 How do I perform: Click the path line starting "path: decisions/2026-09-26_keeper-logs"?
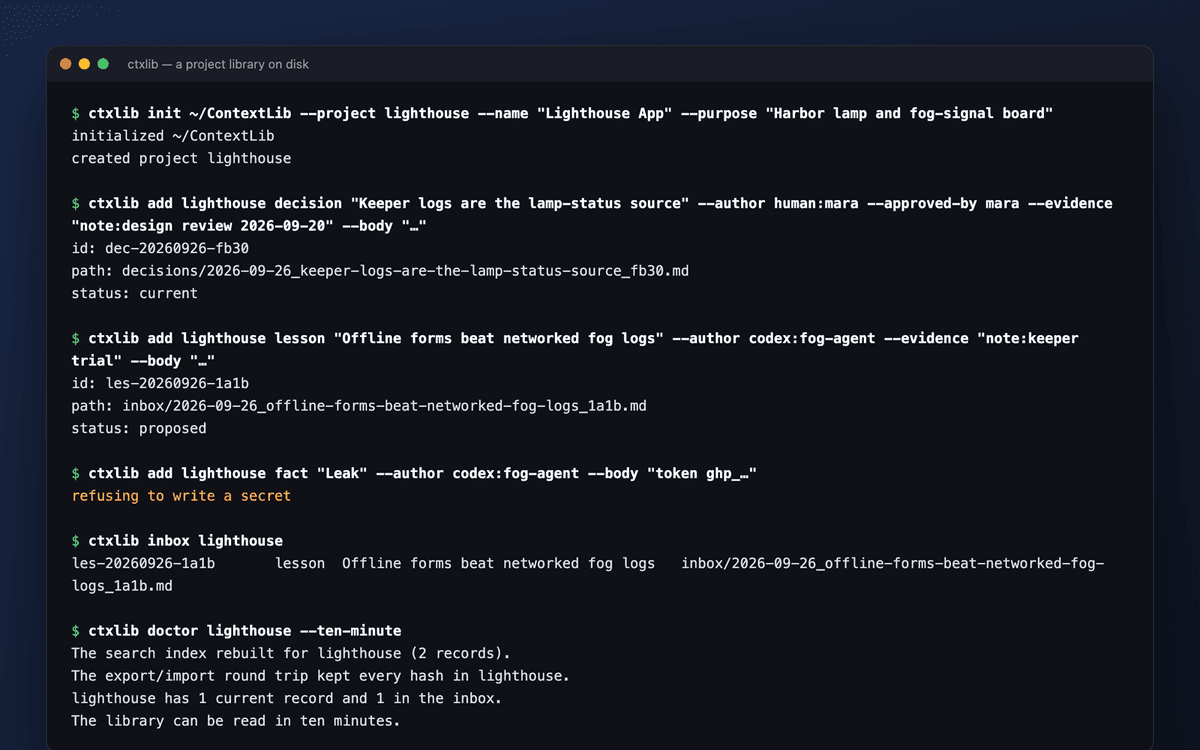(x=380, y=271)
